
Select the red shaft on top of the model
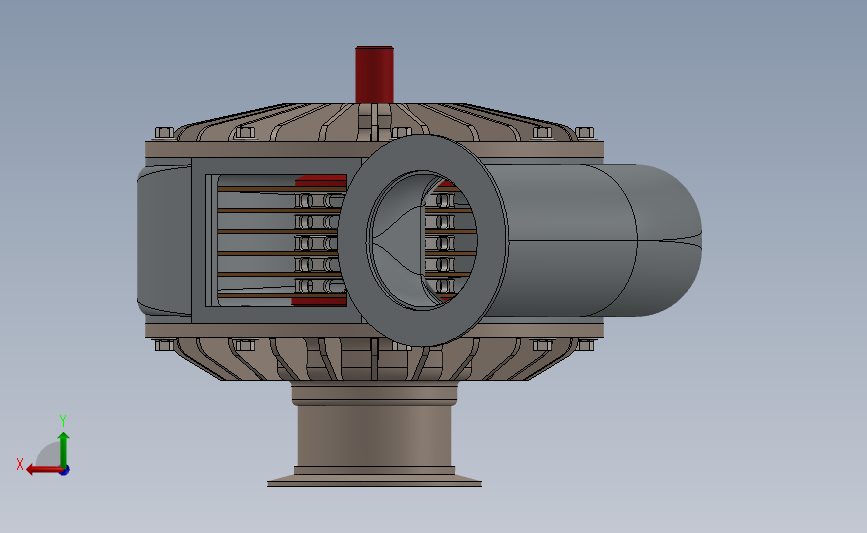[x=374, y=75]
